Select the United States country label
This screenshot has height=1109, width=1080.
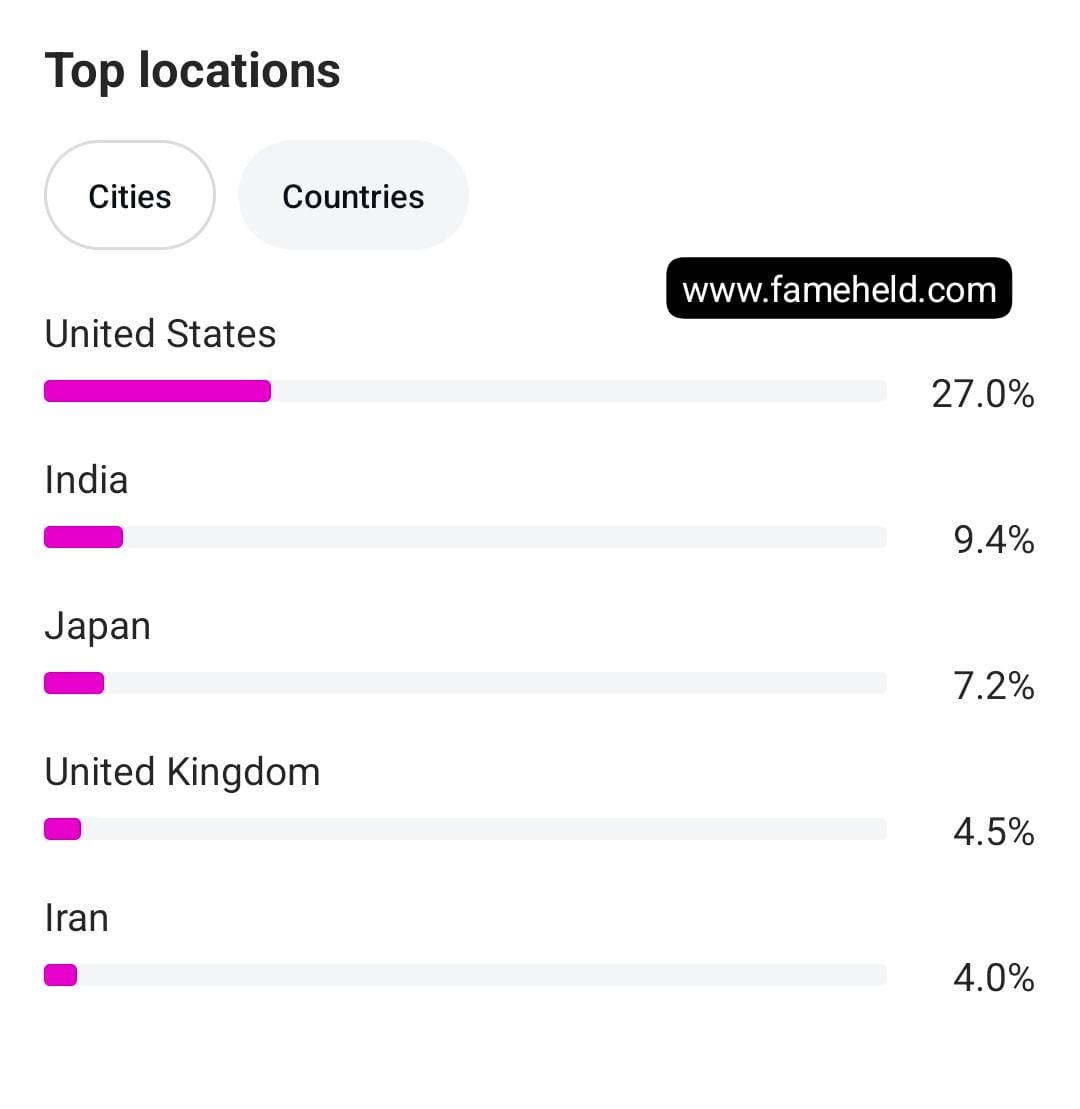pyautogui.click(x=160, y=334)
